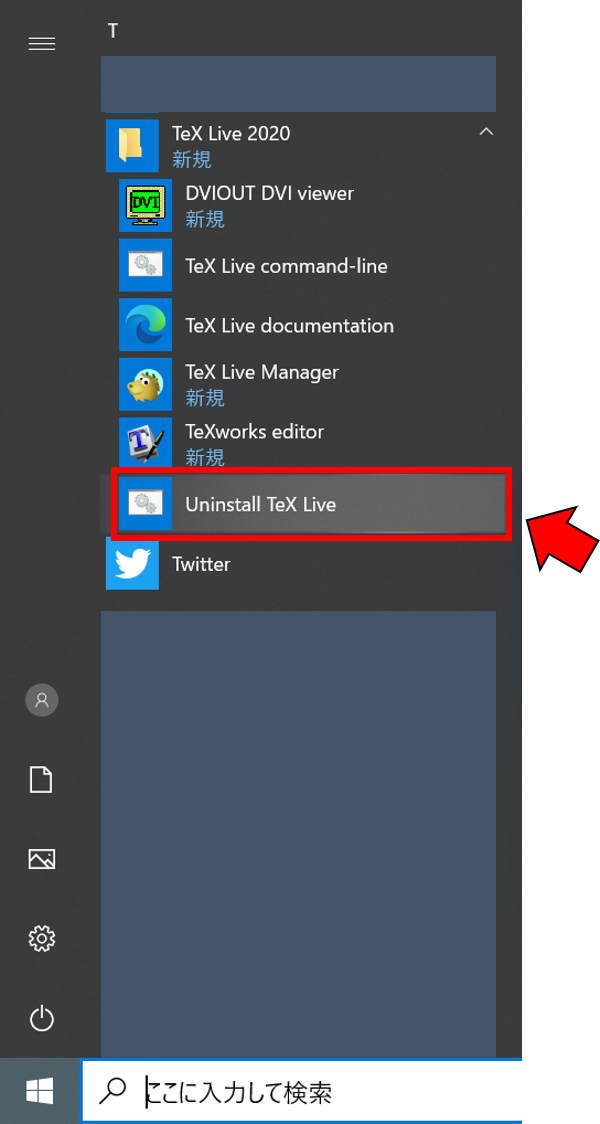Open the Documents icon in the Start sidebar
The height and width of the screenshot is (1124, 600).
42,779
